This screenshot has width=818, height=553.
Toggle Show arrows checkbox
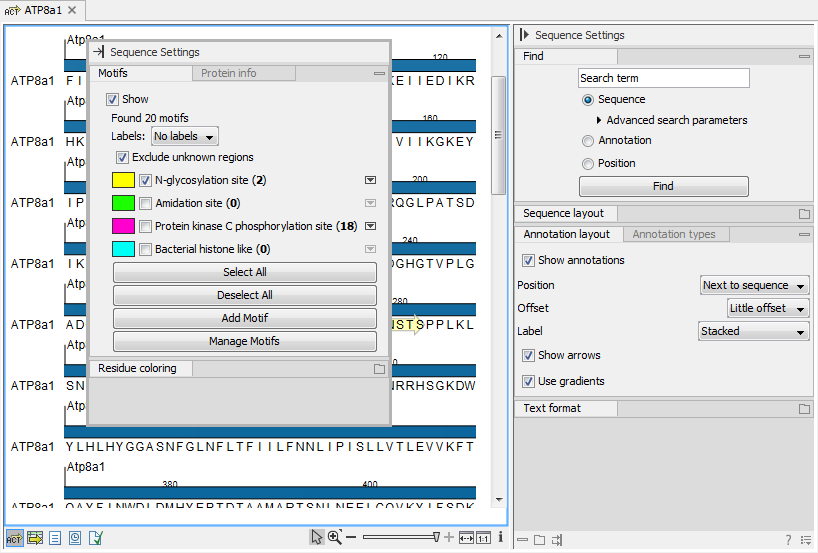point(528,355)
